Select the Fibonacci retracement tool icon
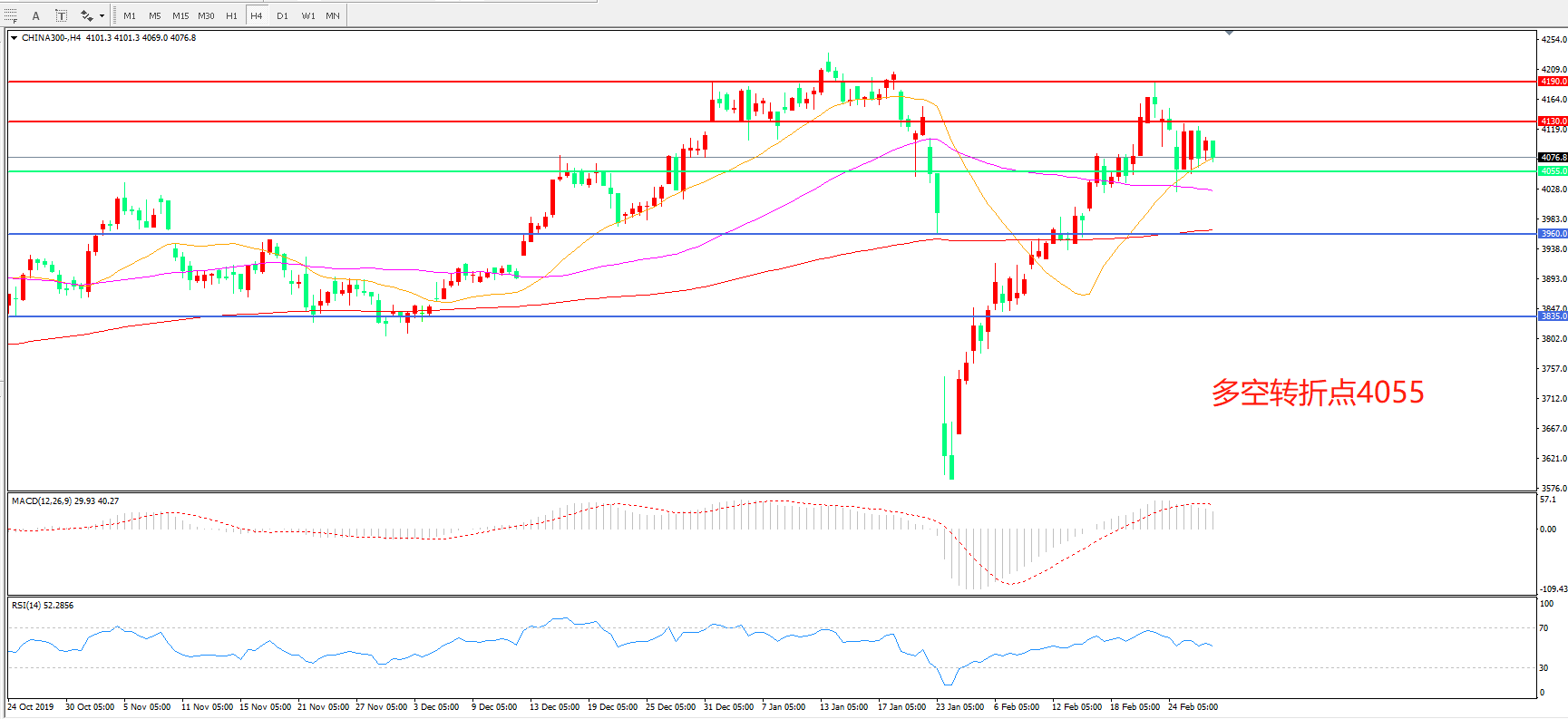Image resolution: width=1568 pixels, height=719 pixels. tap(11, 15)
